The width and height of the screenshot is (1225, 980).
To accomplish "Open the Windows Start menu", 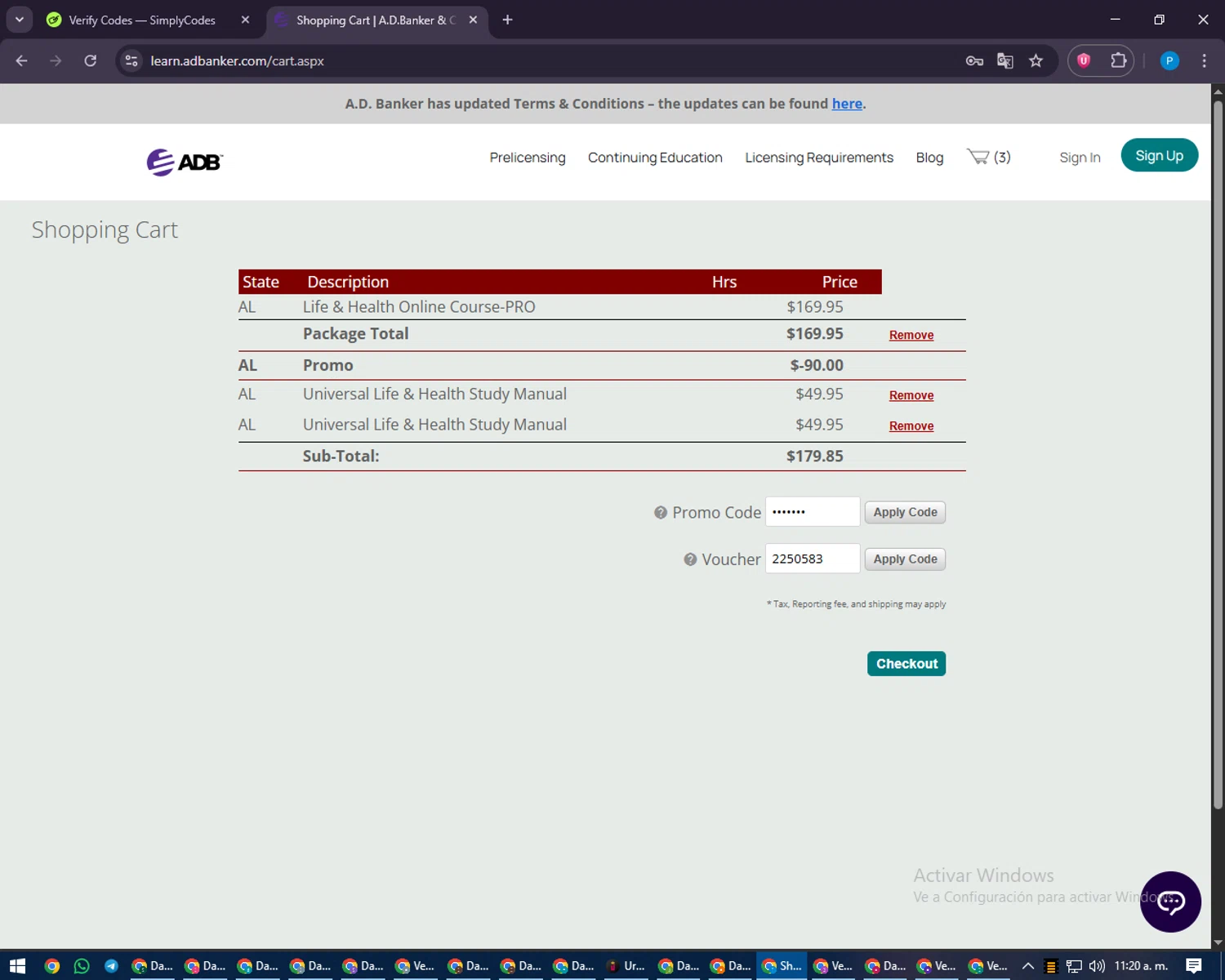I will click(17, 966).
